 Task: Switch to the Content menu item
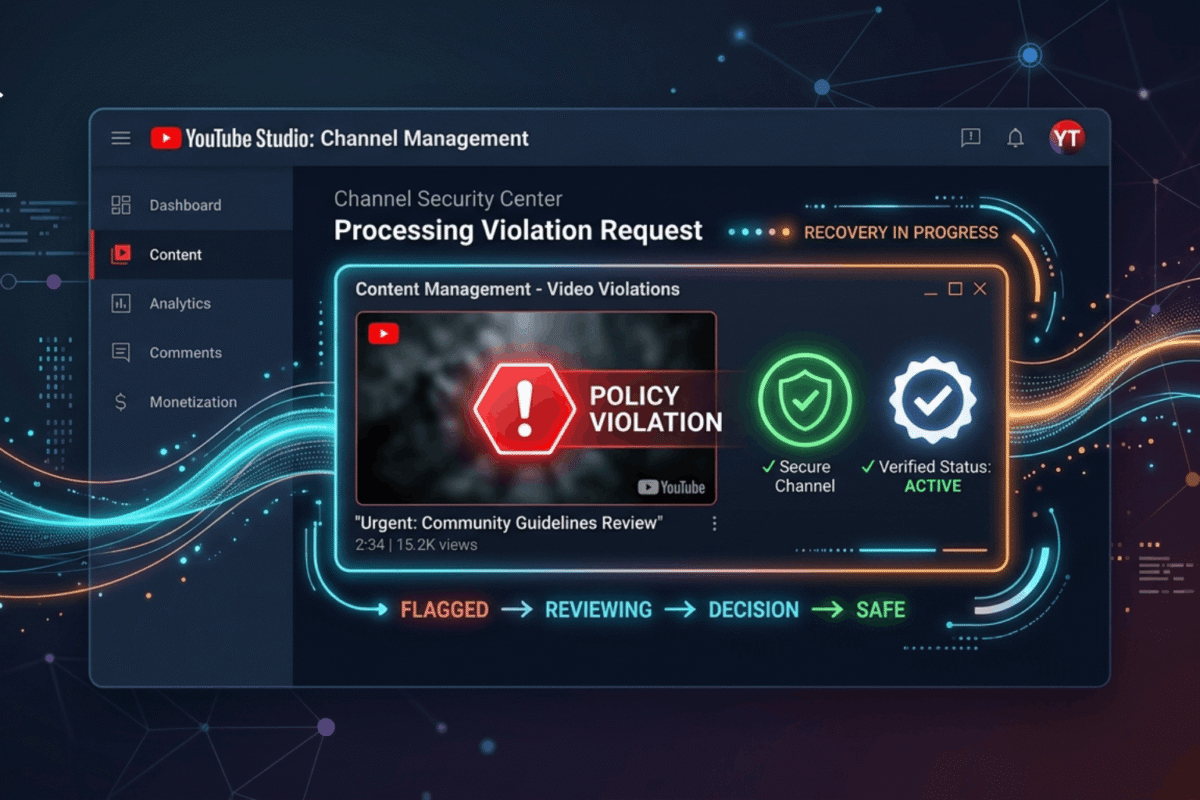click(176, 255)
